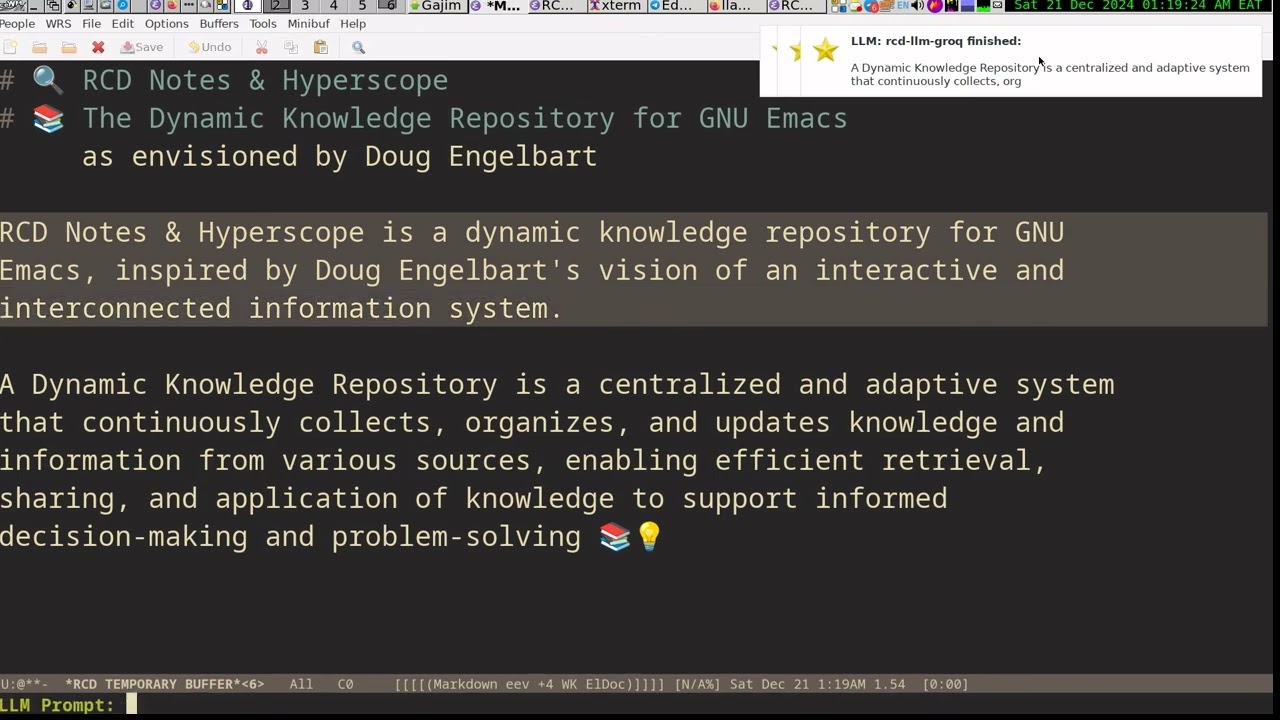Click the LLM Prompt minibuffer input
1280x720 pixels.
pos(700,706)
